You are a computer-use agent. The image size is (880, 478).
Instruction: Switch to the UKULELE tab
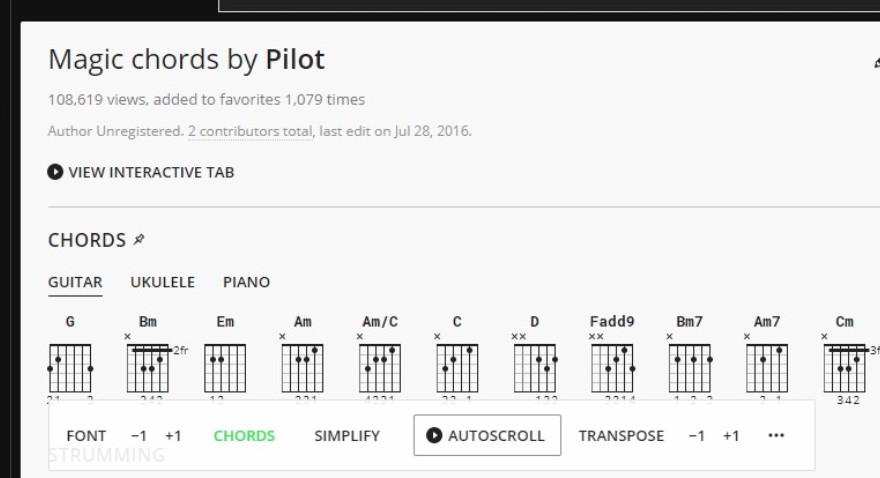[163, 282]
